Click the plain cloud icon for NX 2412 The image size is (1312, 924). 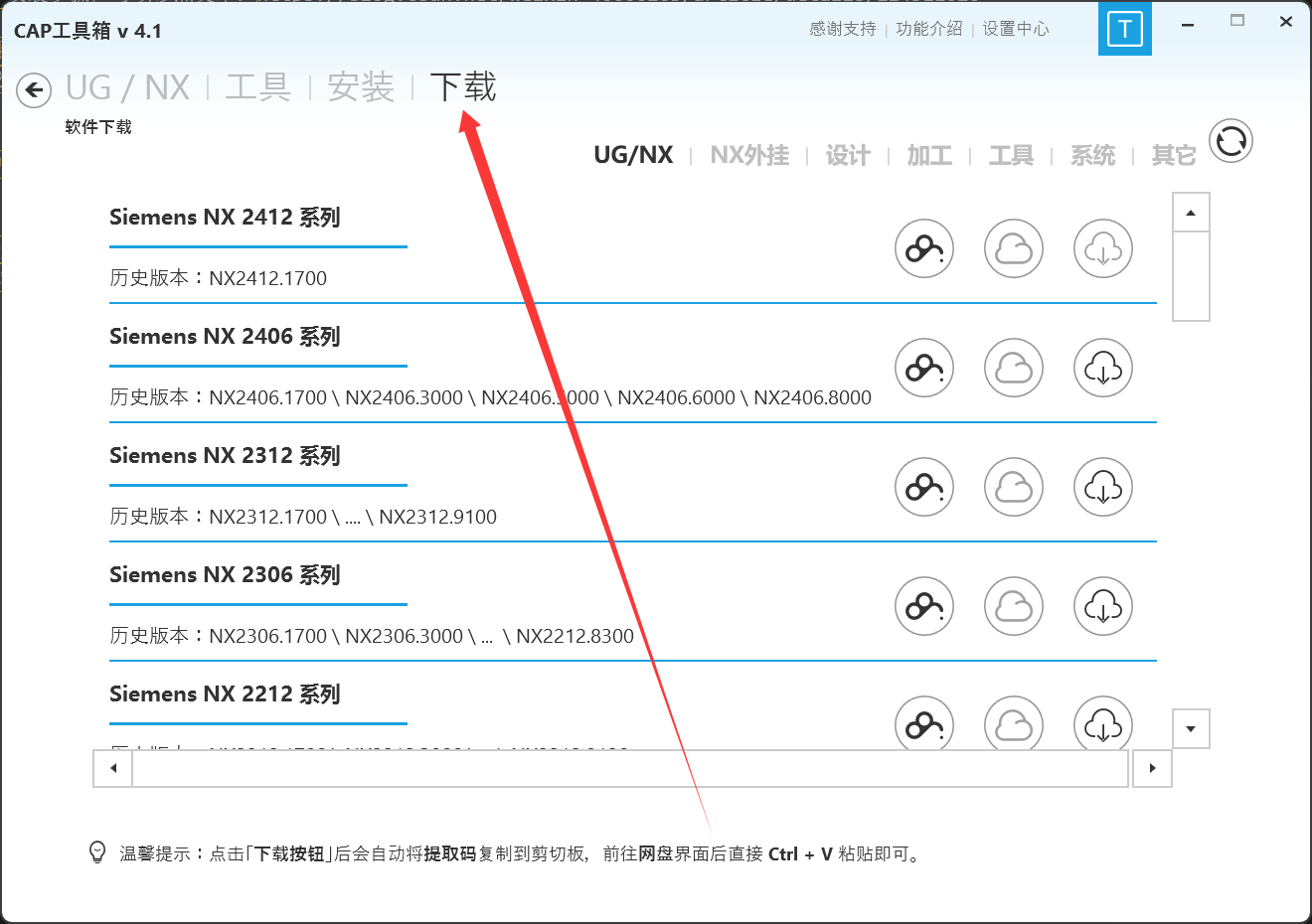(x=1014, y=248)
